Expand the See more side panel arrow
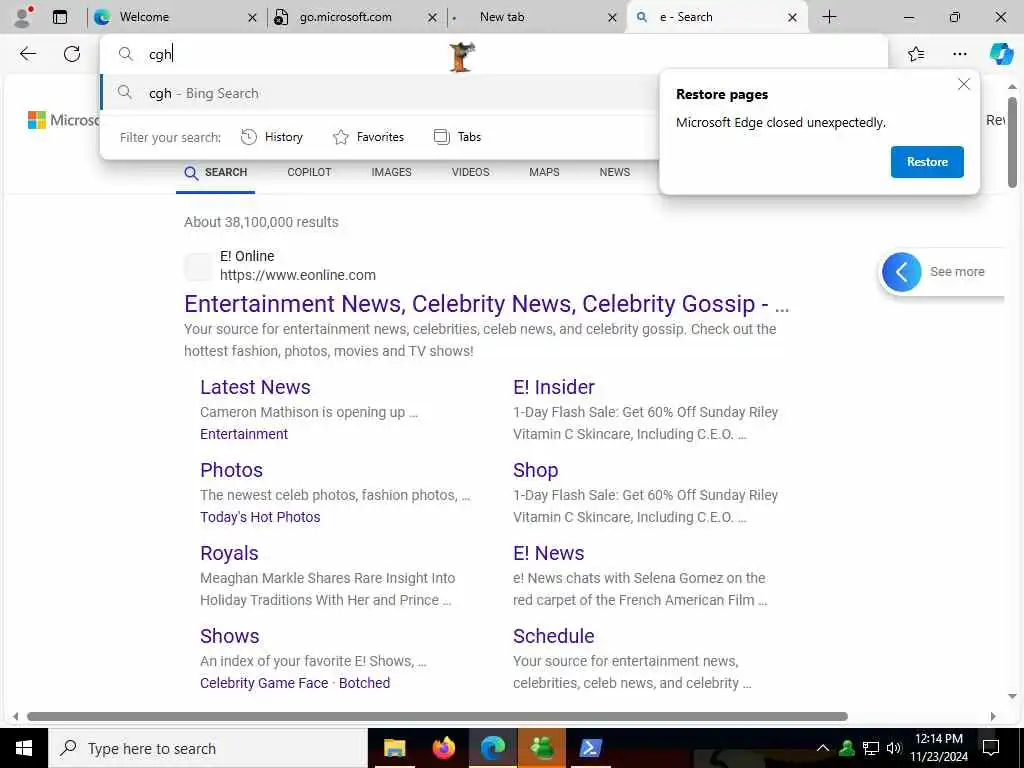 click(901, 272)
